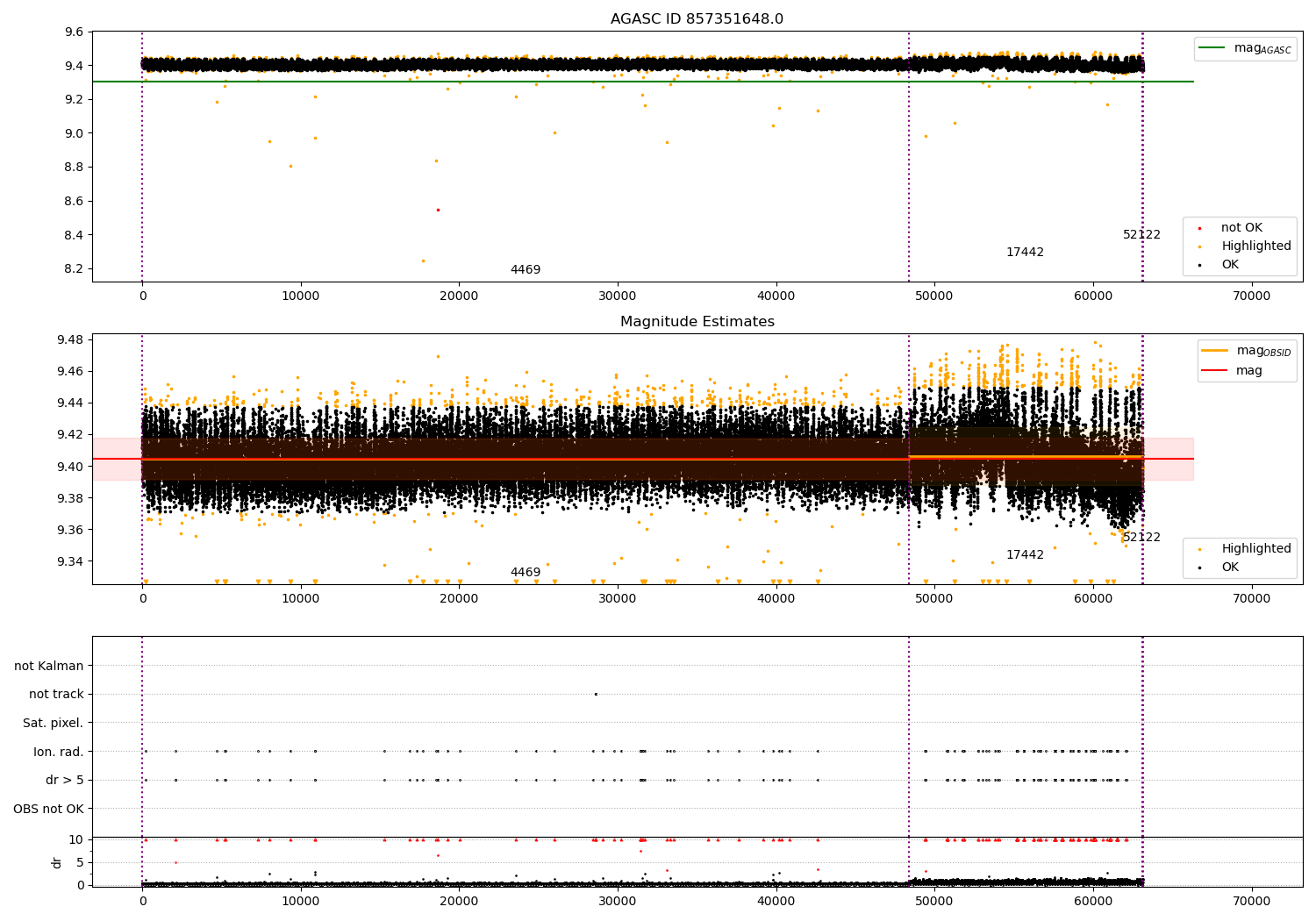Click the 9.6 y-axis tick label

pyautogui.click(x=74, y=32)
